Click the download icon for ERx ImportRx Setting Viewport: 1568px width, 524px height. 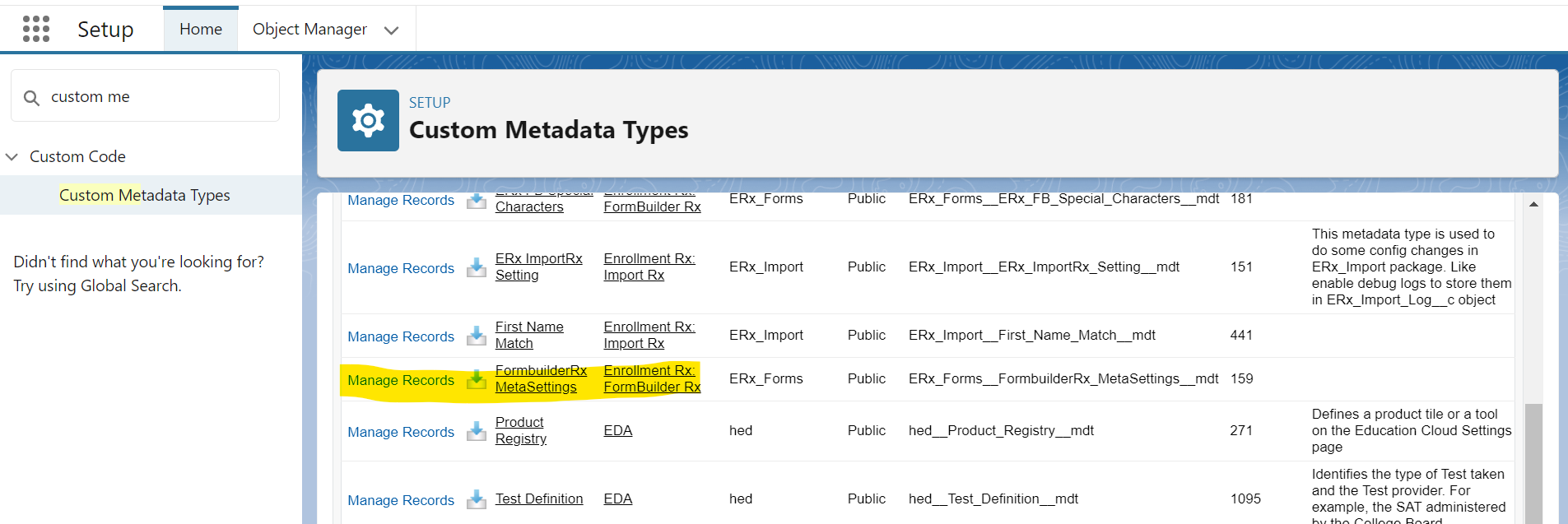[477, 268]
